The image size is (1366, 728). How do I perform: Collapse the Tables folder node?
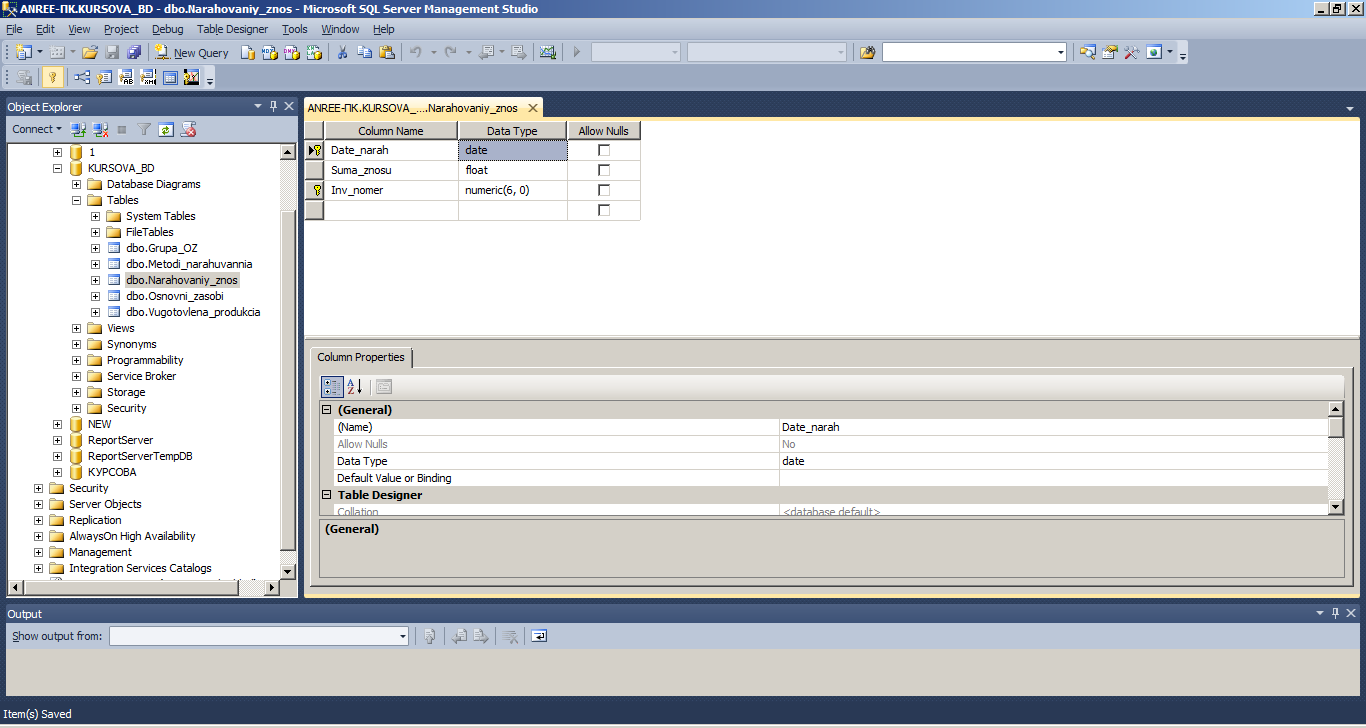pyautogui.click(x=77, y=200)
